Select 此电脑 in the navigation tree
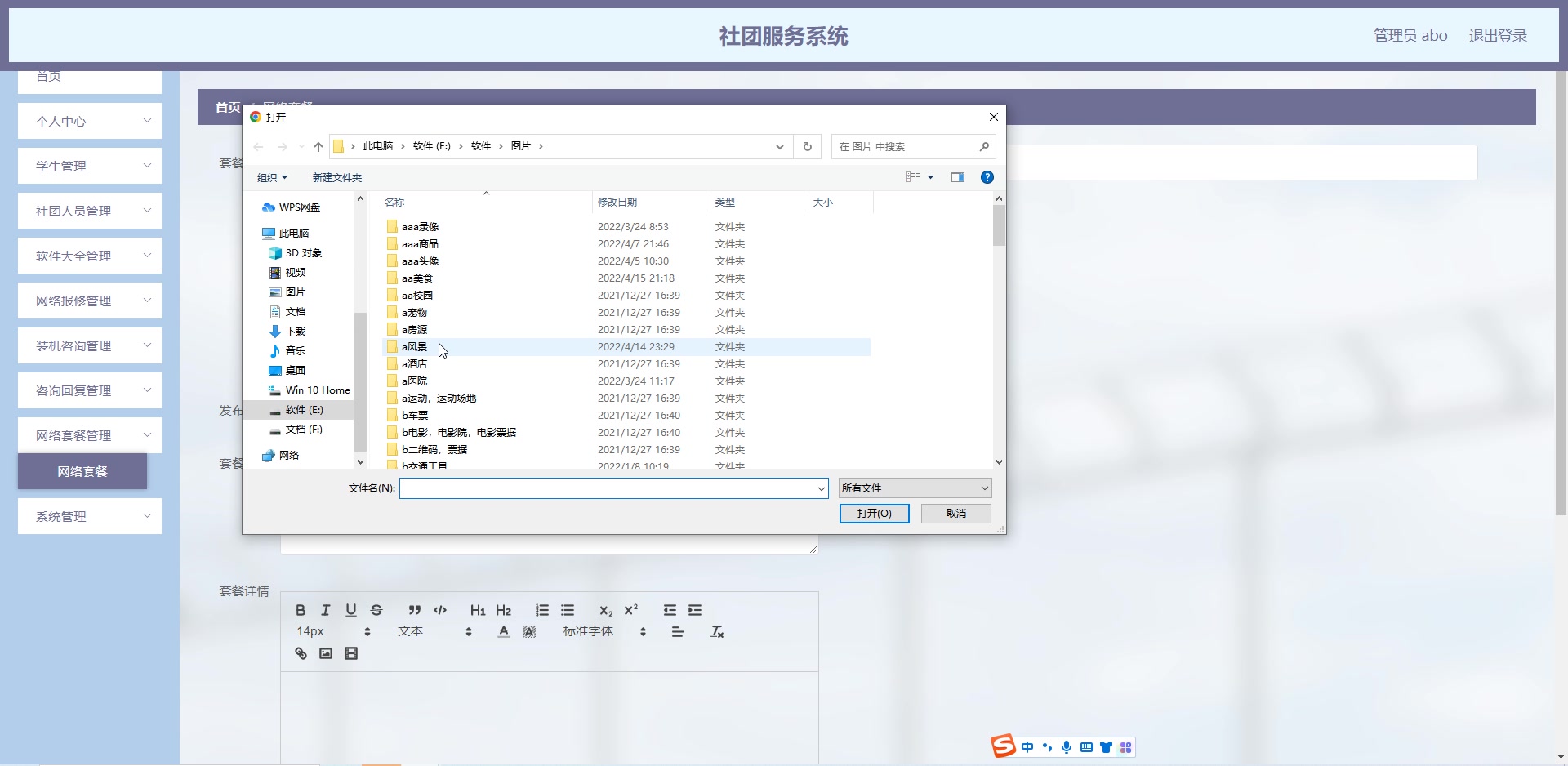The height and width of the screenshot is (766, 1568). (286, 233)
